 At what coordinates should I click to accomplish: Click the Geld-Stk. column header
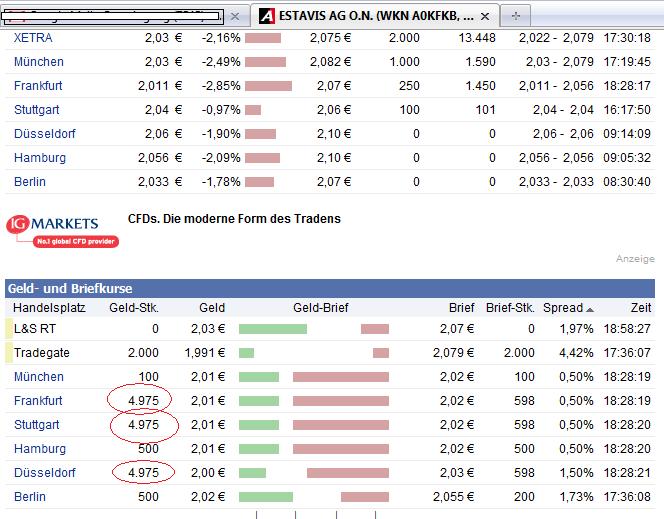133,308
